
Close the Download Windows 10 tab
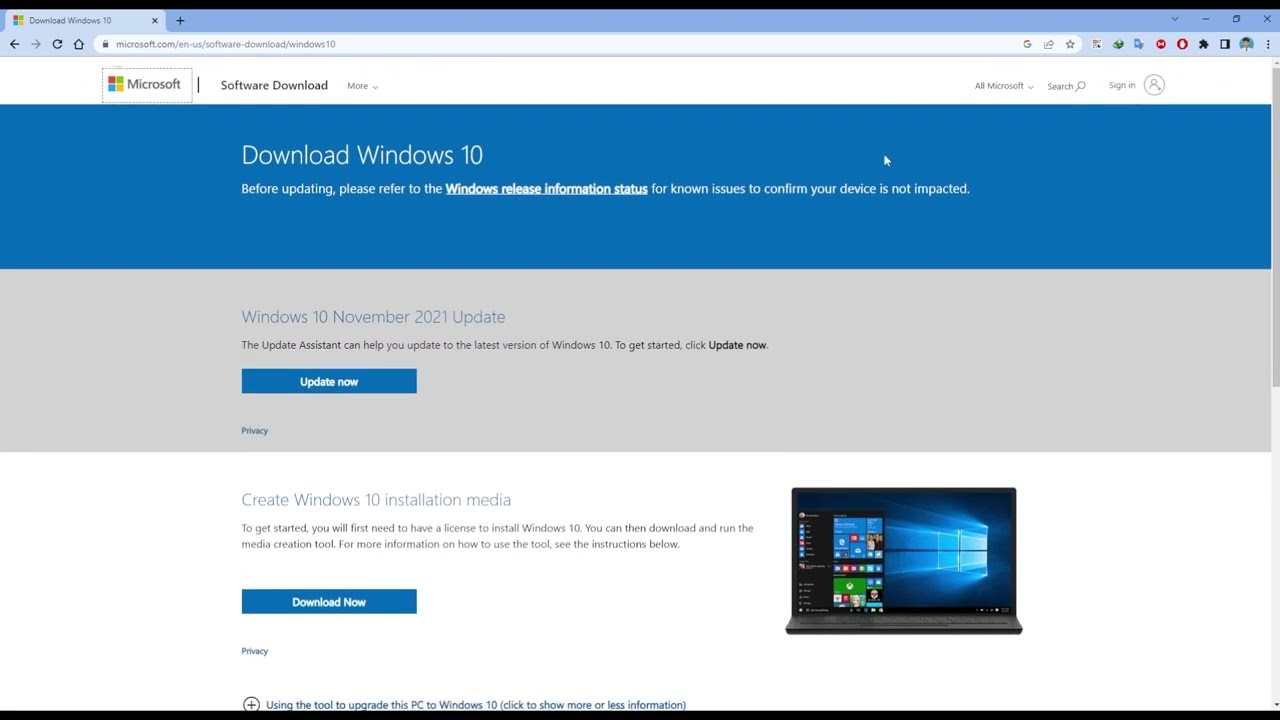155,20
